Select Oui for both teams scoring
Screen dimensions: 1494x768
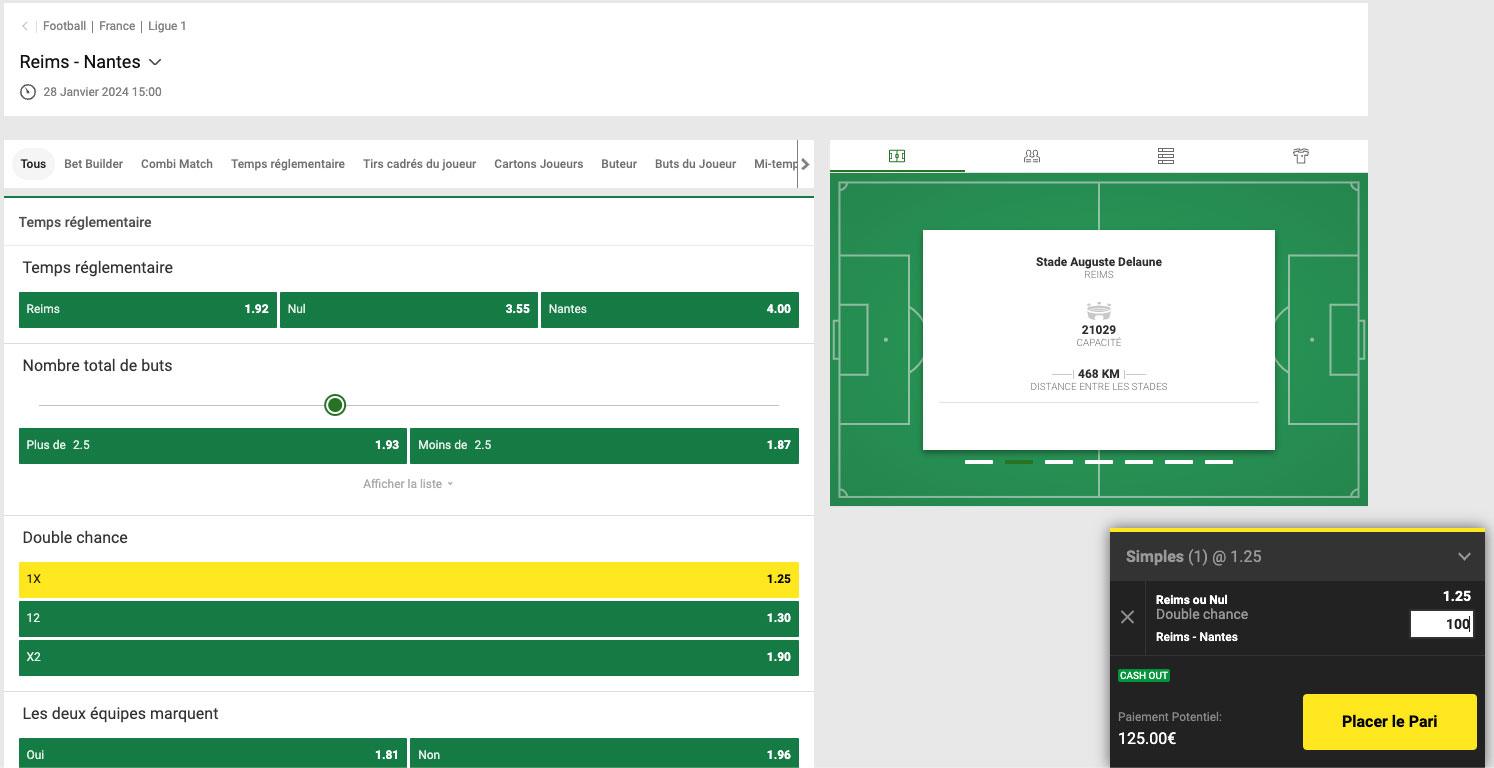(213, 753)
